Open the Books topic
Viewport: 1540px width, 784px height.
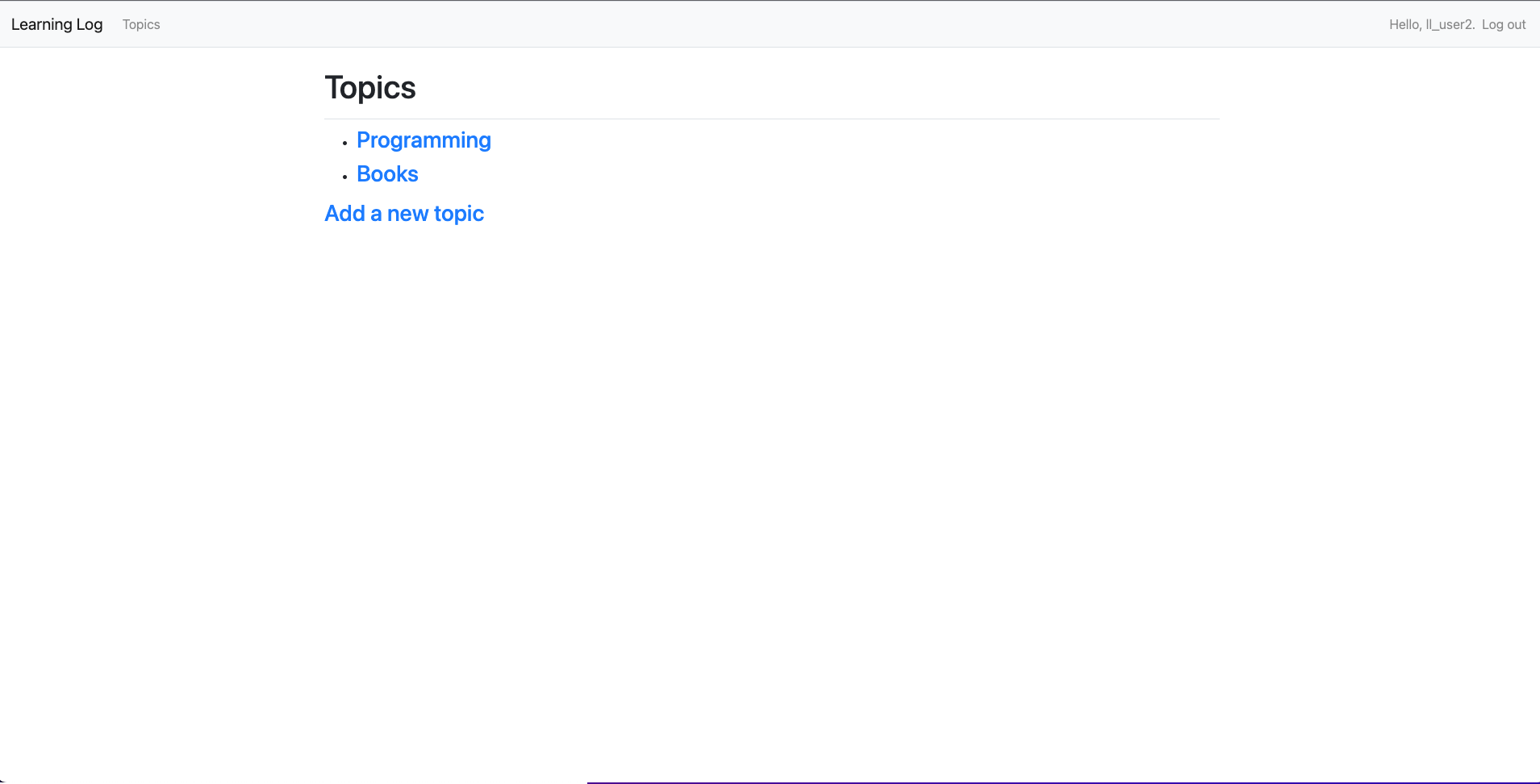click(x=387, y=174)
